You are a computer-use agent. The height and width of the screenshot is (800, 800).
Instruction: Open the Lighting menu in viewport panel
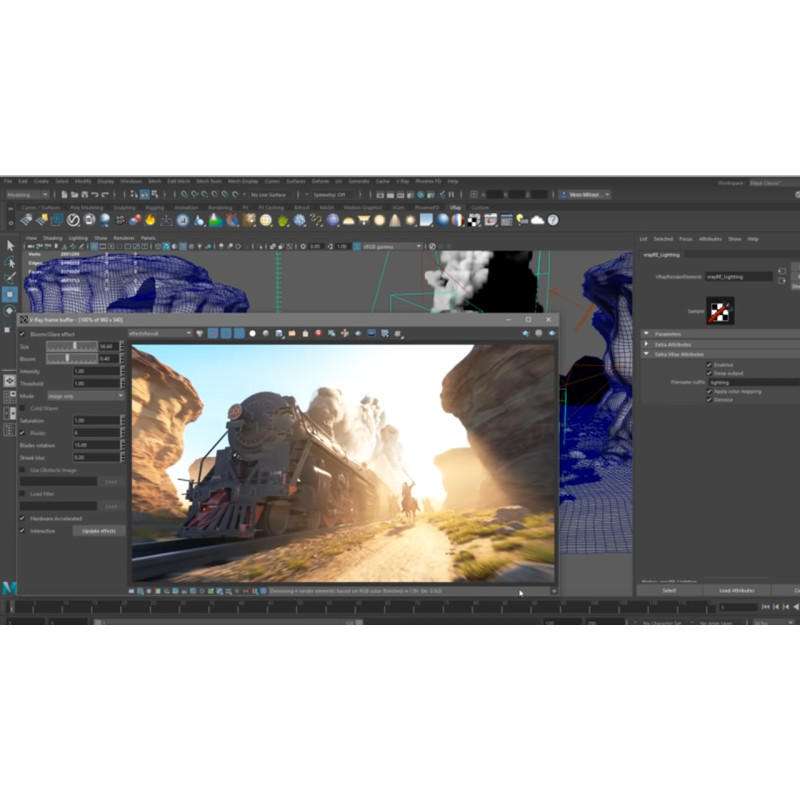coord(77,238)
